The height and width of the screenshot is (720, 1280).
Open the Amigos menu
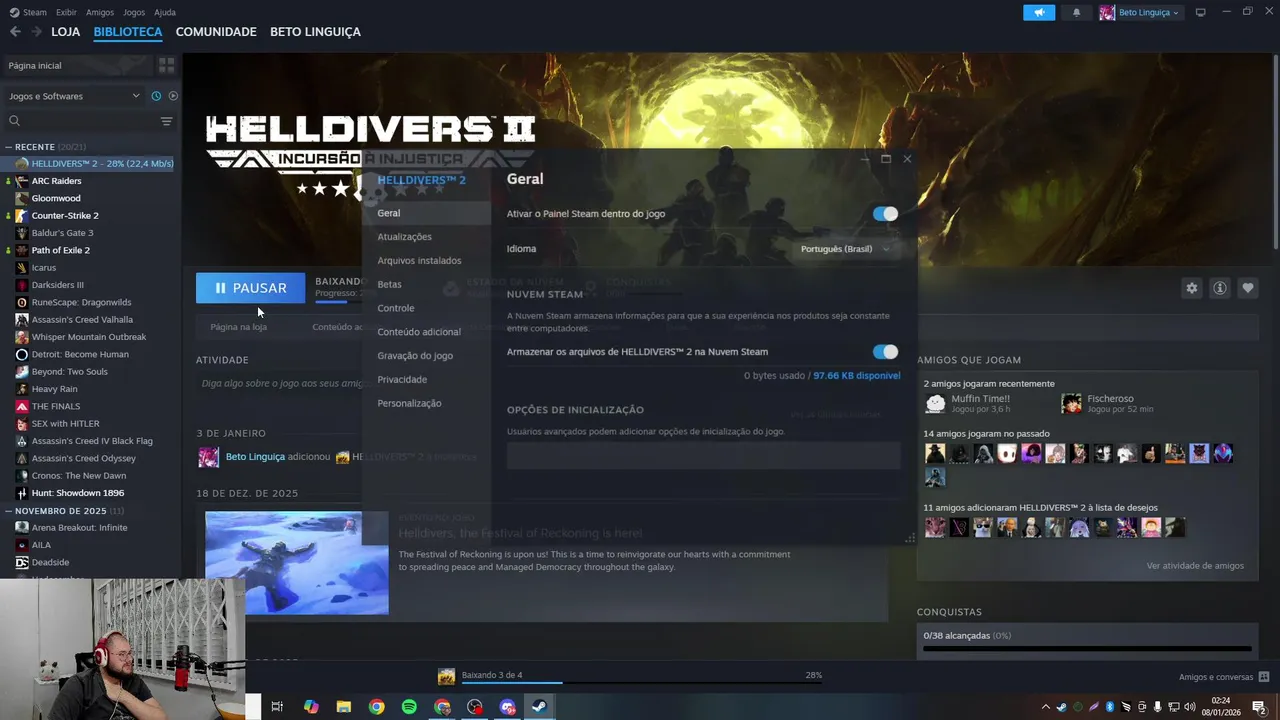(x=100, y=12)
